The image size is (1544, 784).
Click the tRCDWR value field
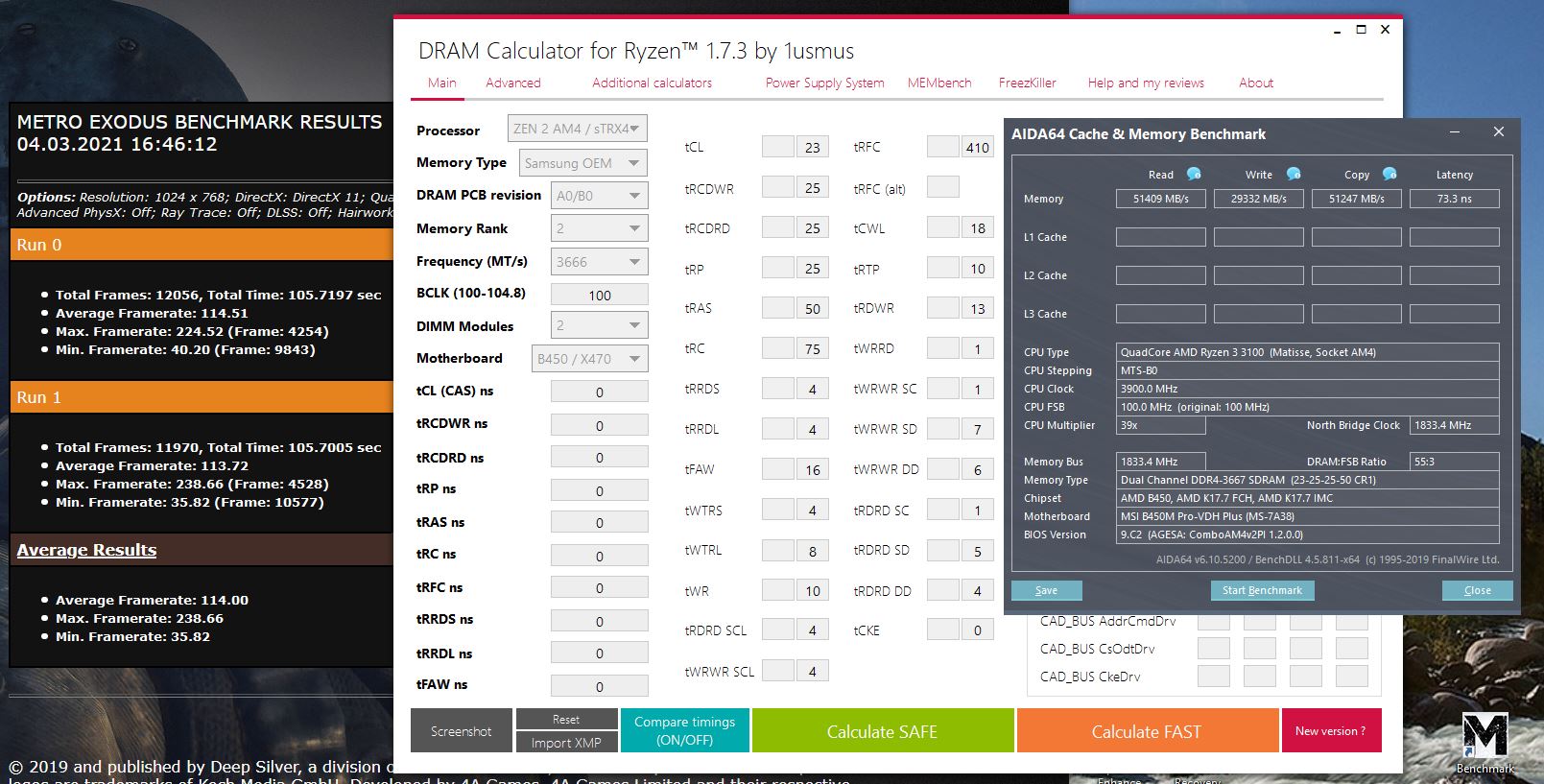[813, 188]
